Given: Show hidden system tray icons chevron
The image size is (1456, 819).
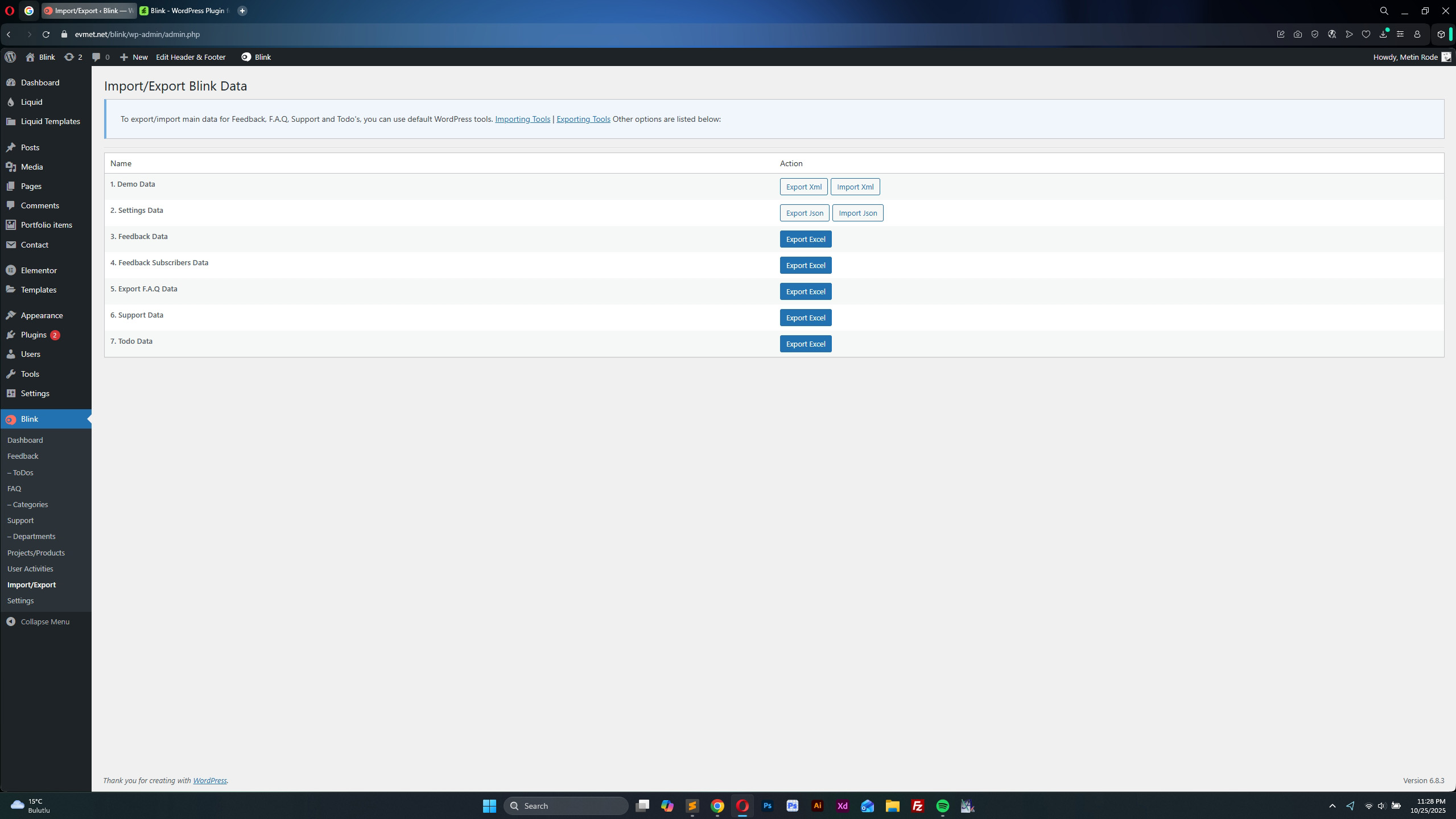Looking at the screenshot, I should (1332, 806).
